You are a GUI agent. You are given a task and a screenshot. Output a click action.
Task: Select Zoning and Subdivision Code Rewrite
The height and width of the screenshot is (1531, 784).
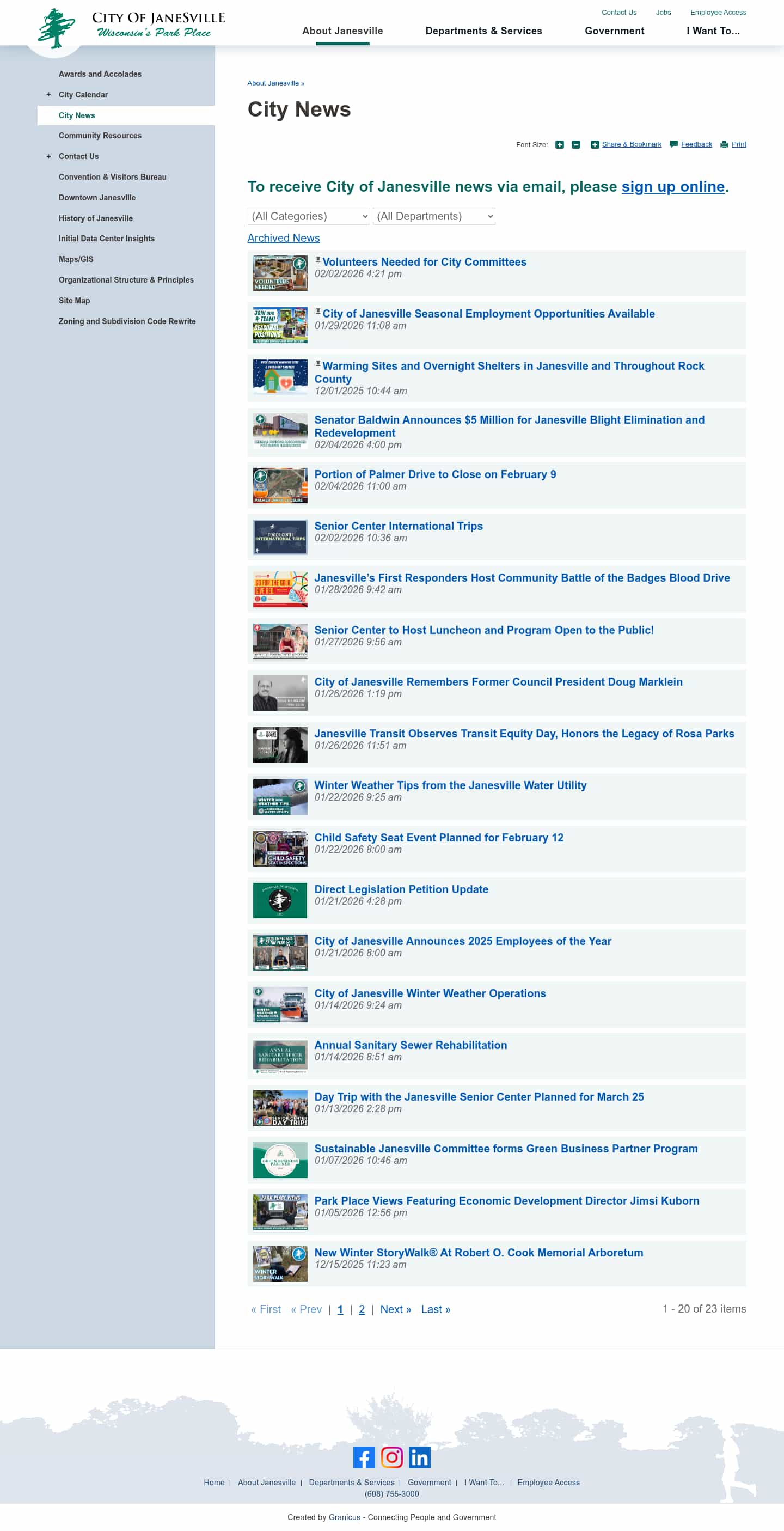[127, 321]
